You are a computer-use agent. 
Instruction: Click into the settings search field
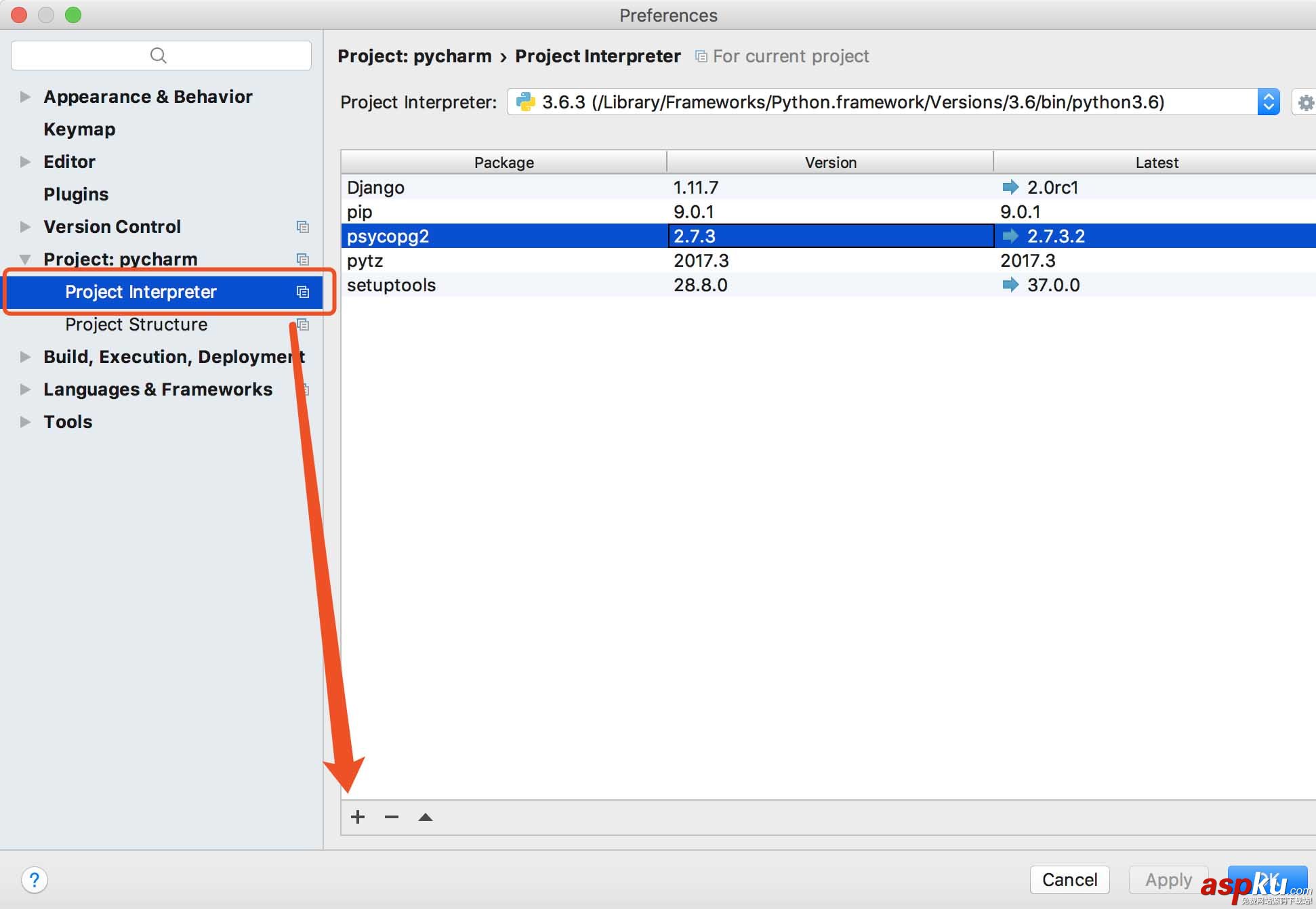(160, 55)
